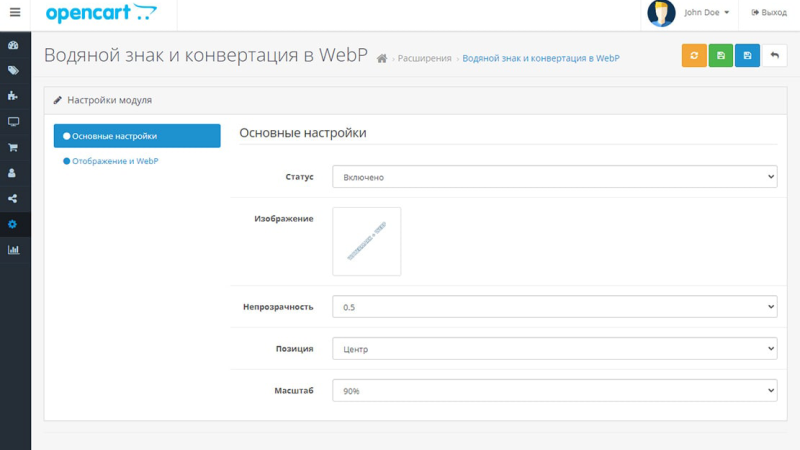
Task: Open the Непрозрачность dropdown
Action: coord(555,307)
